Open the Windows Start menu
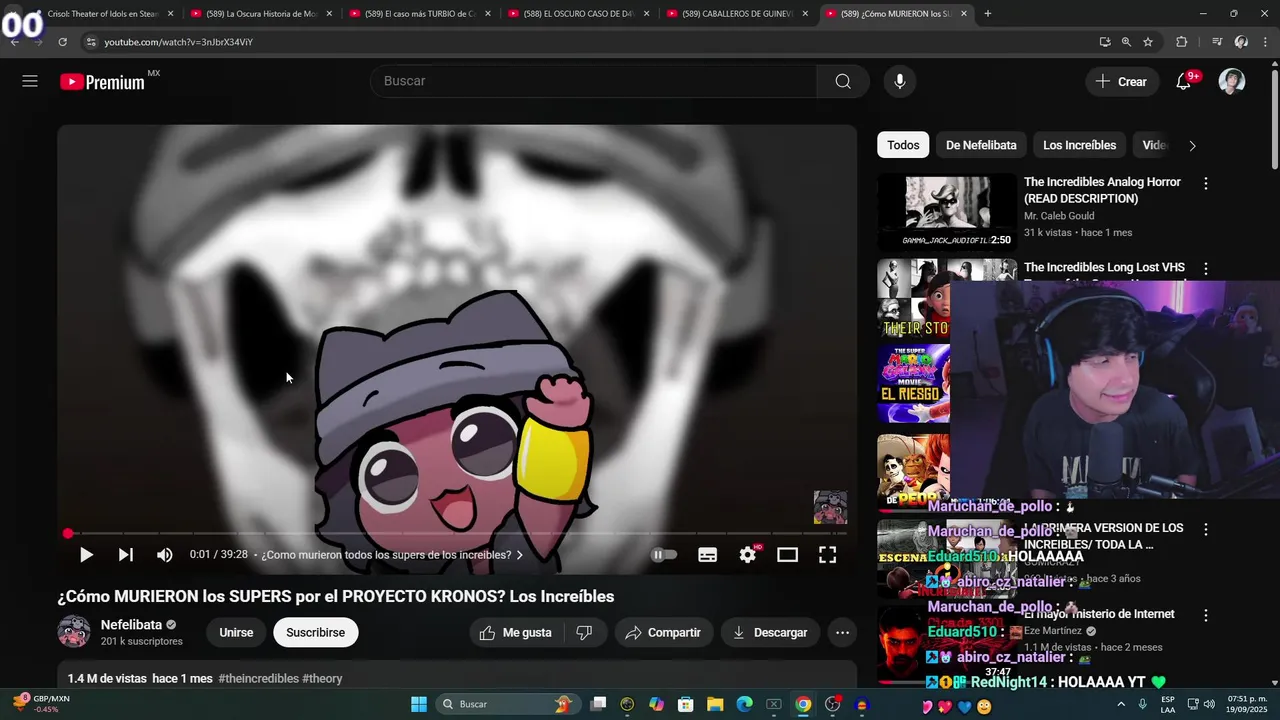 [x=419, y=705]
